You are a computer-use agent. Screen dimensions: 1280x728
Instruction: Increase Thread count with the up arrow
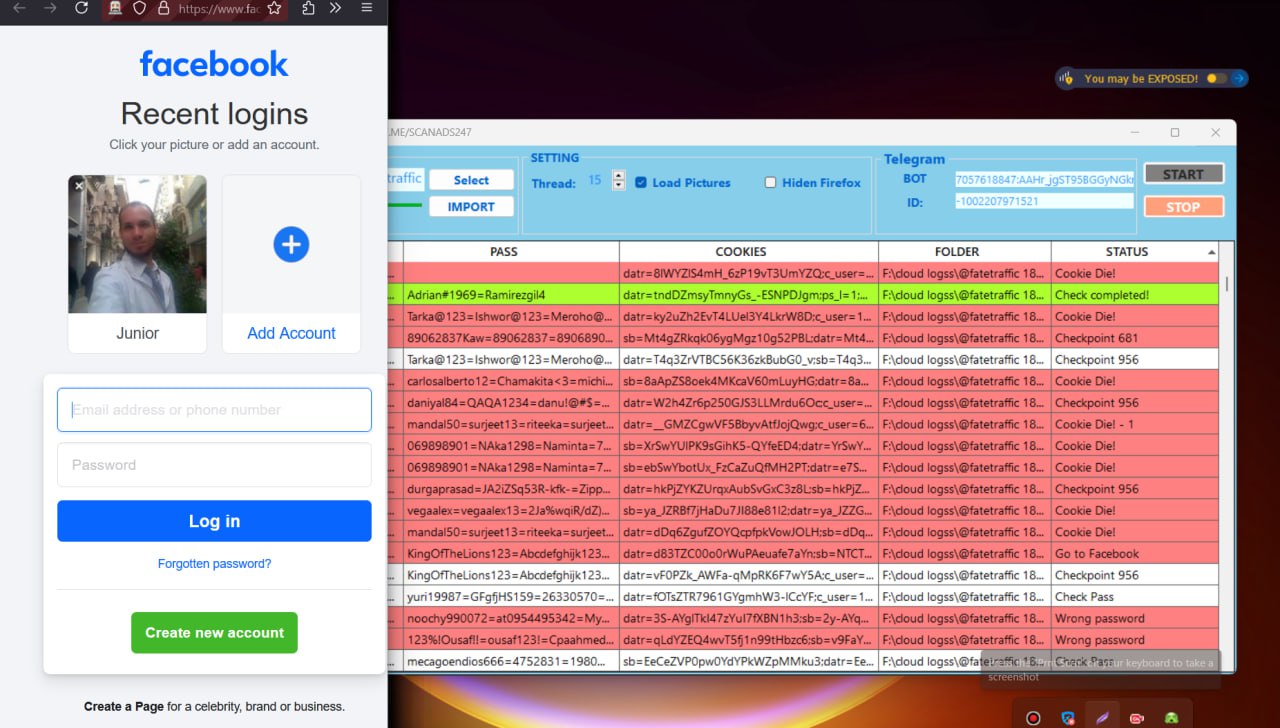point(618,176)
